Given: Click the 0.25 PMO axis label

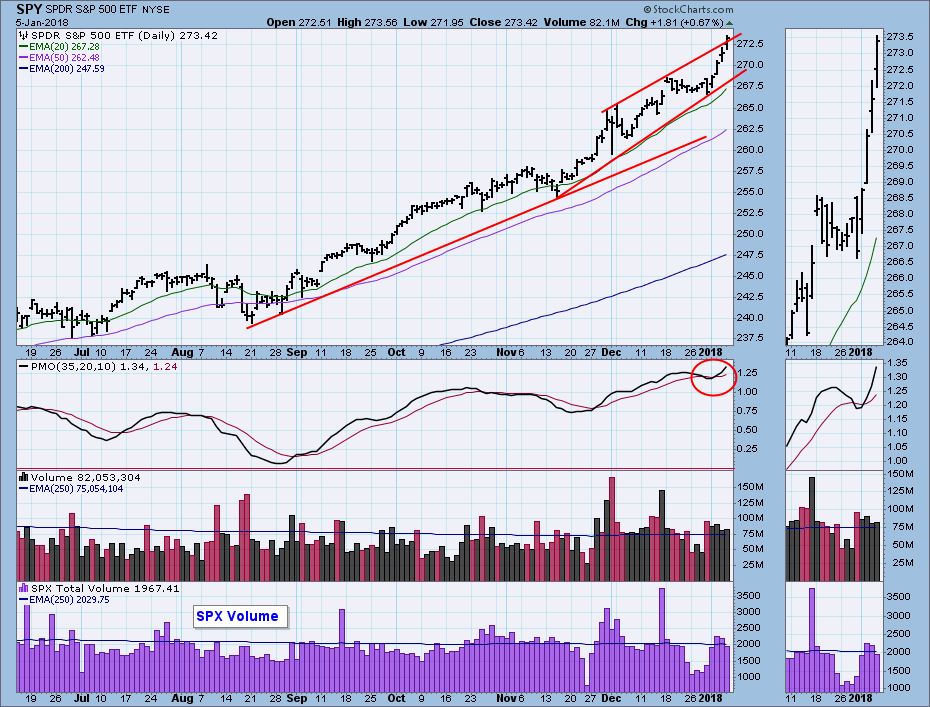Looking at the screenshot, I should click(747, 448).
